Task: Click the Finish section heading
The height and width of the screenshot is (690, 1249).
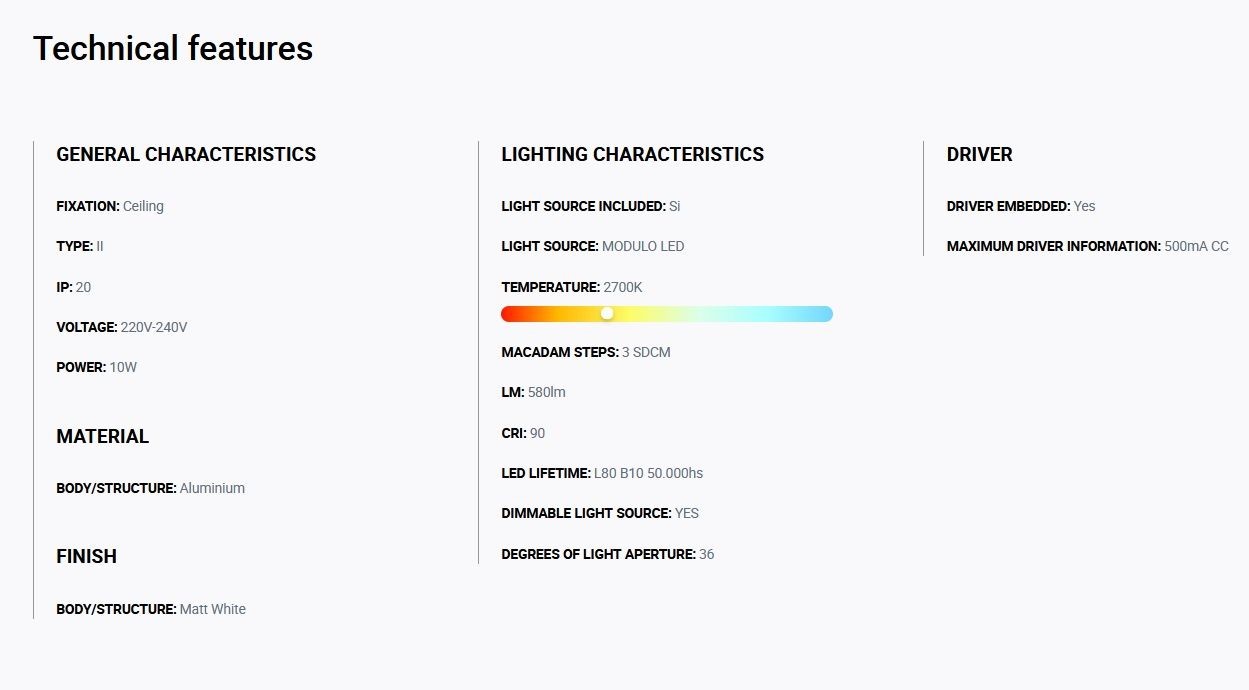Action: [86, 556]
